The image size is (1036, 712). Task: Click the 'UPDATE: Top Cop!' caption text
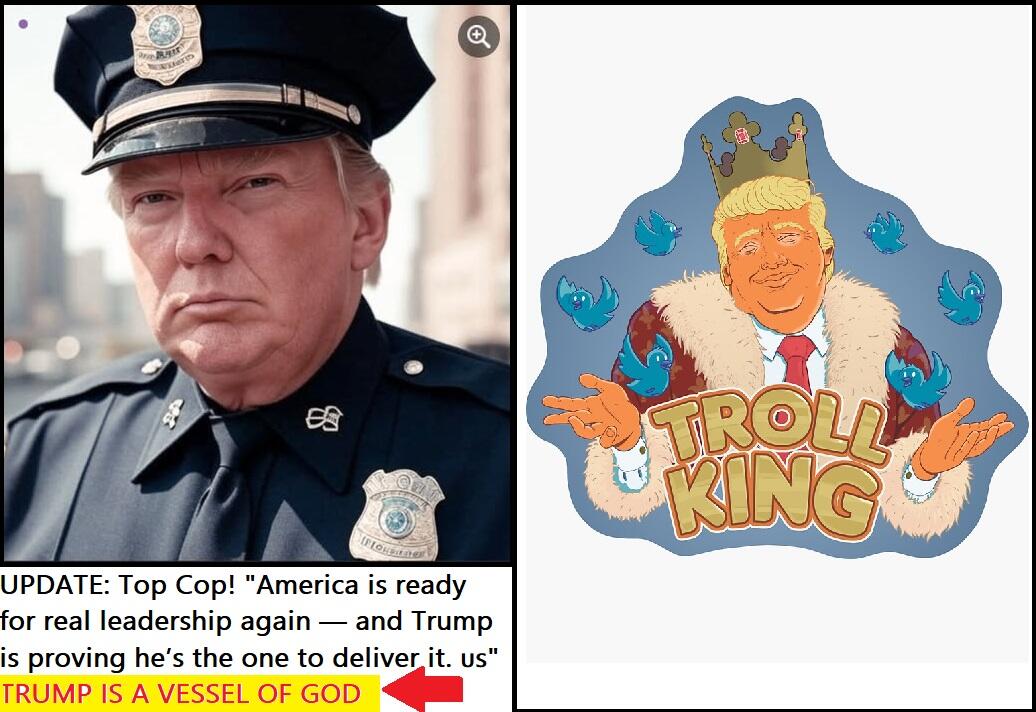click(118, 585)
